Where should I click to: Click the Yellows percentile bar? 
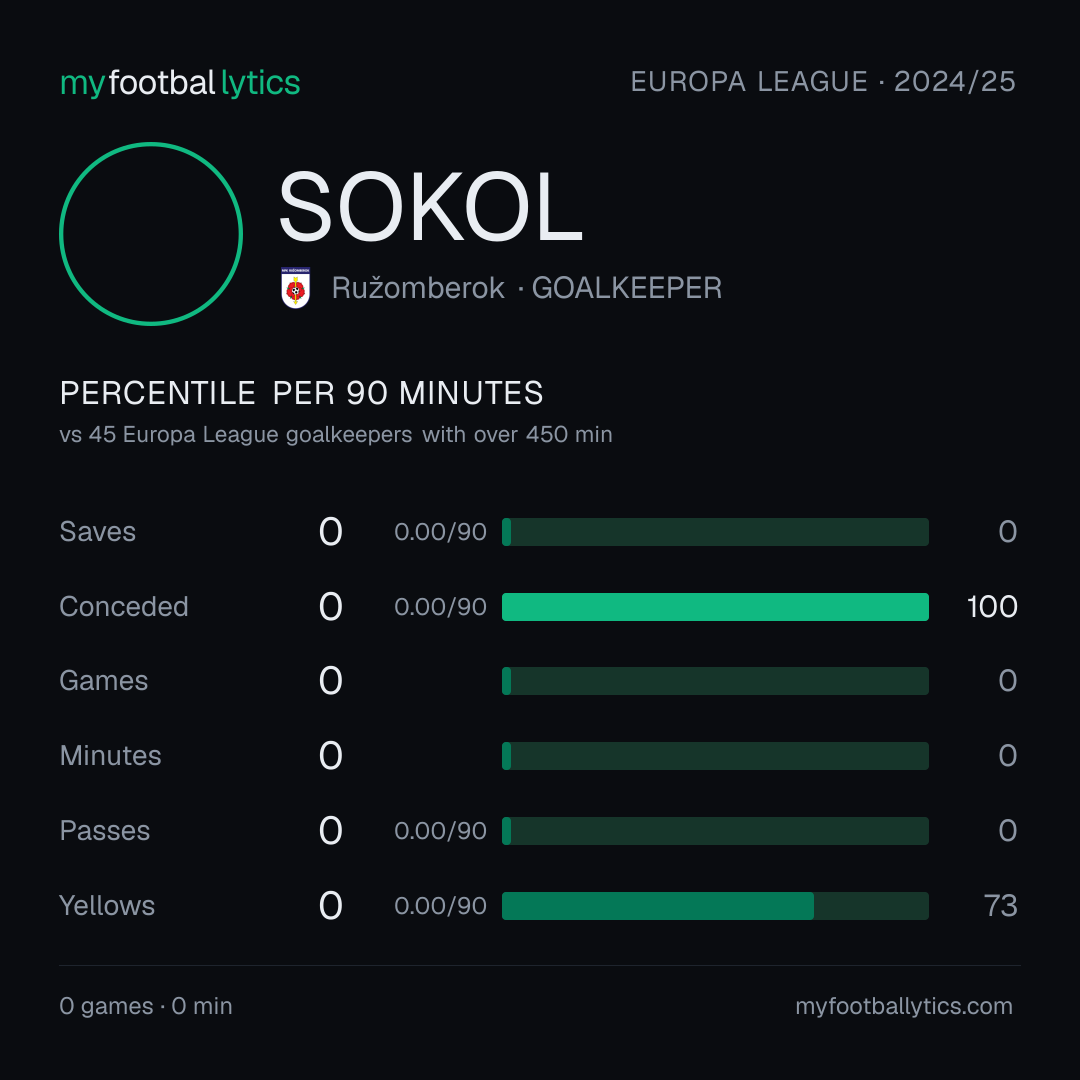click(x=715, y=906)
